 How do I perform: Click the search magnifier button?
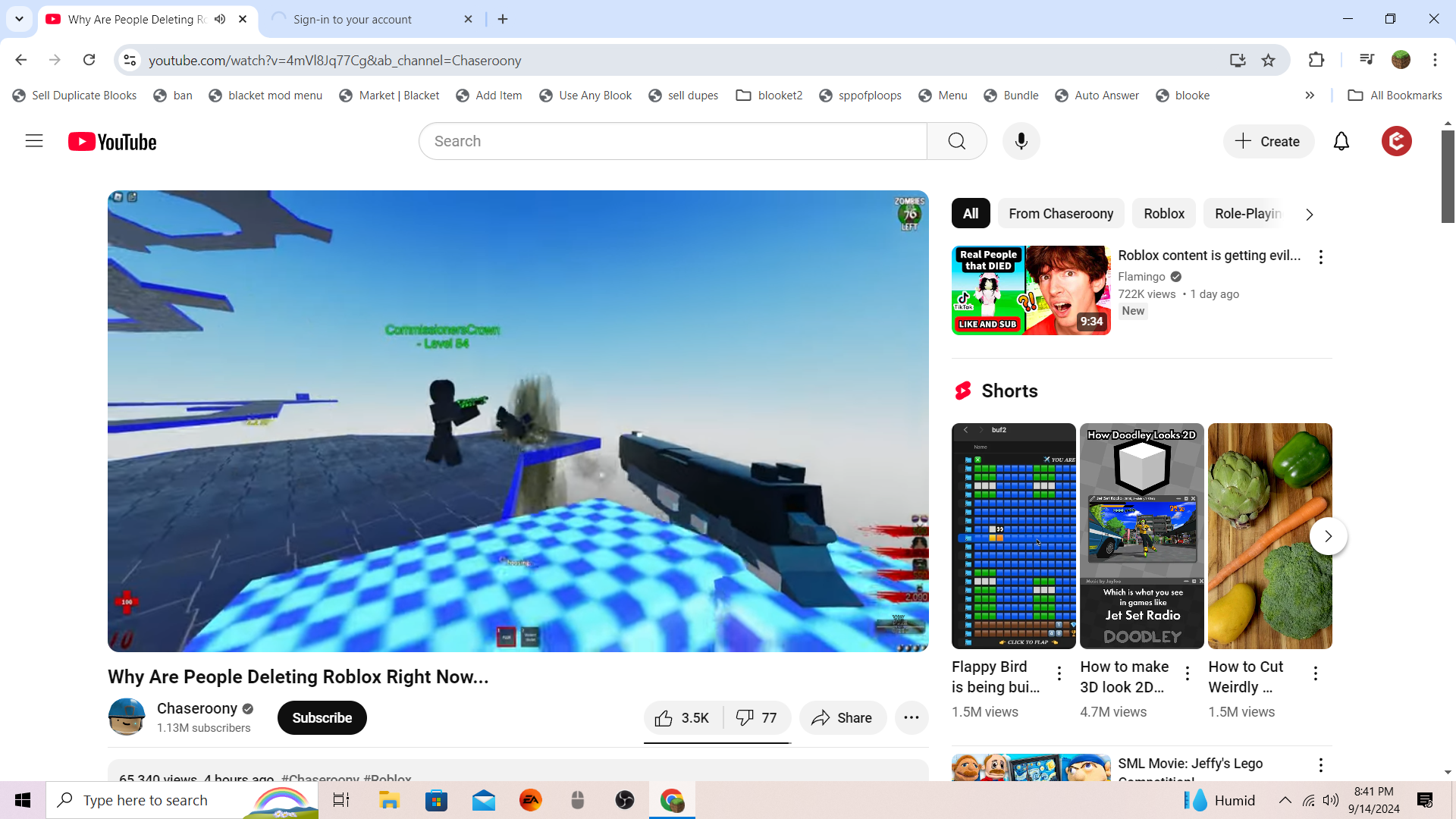tap(956, 141)
